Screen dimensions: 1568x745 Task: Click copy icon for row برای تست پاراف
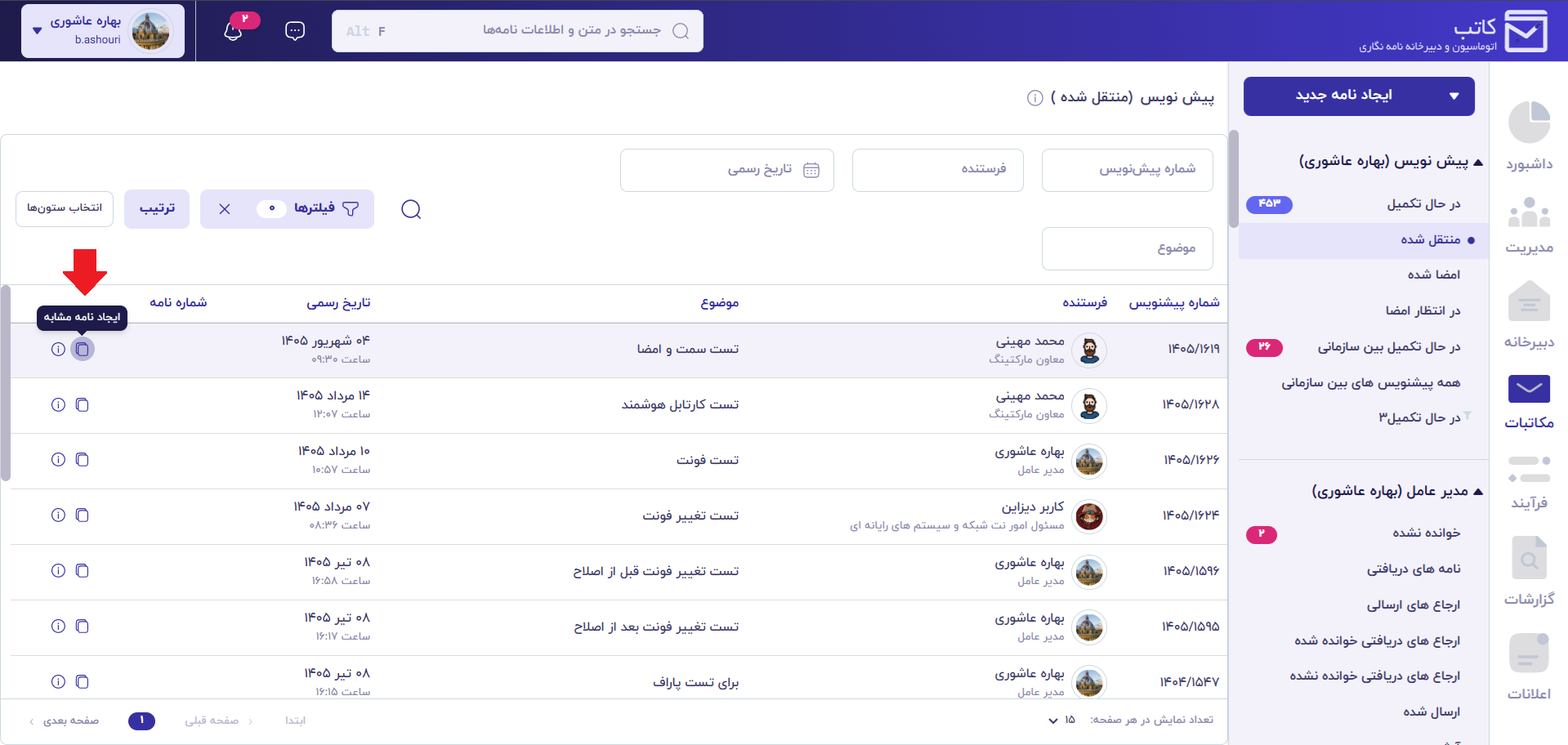[x=82, y=681]
